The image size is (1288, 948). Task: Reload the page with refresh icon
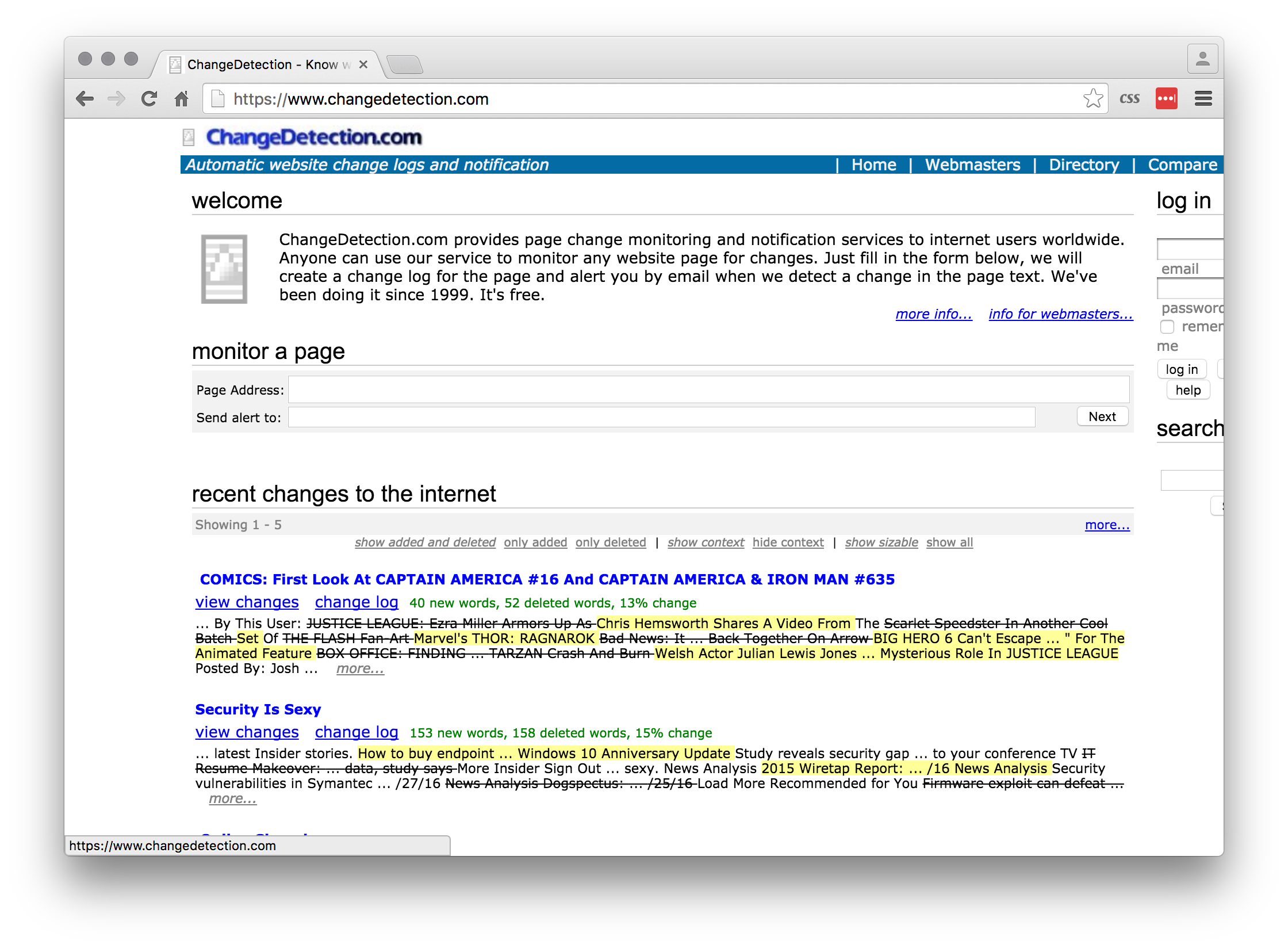coord(149,99)
